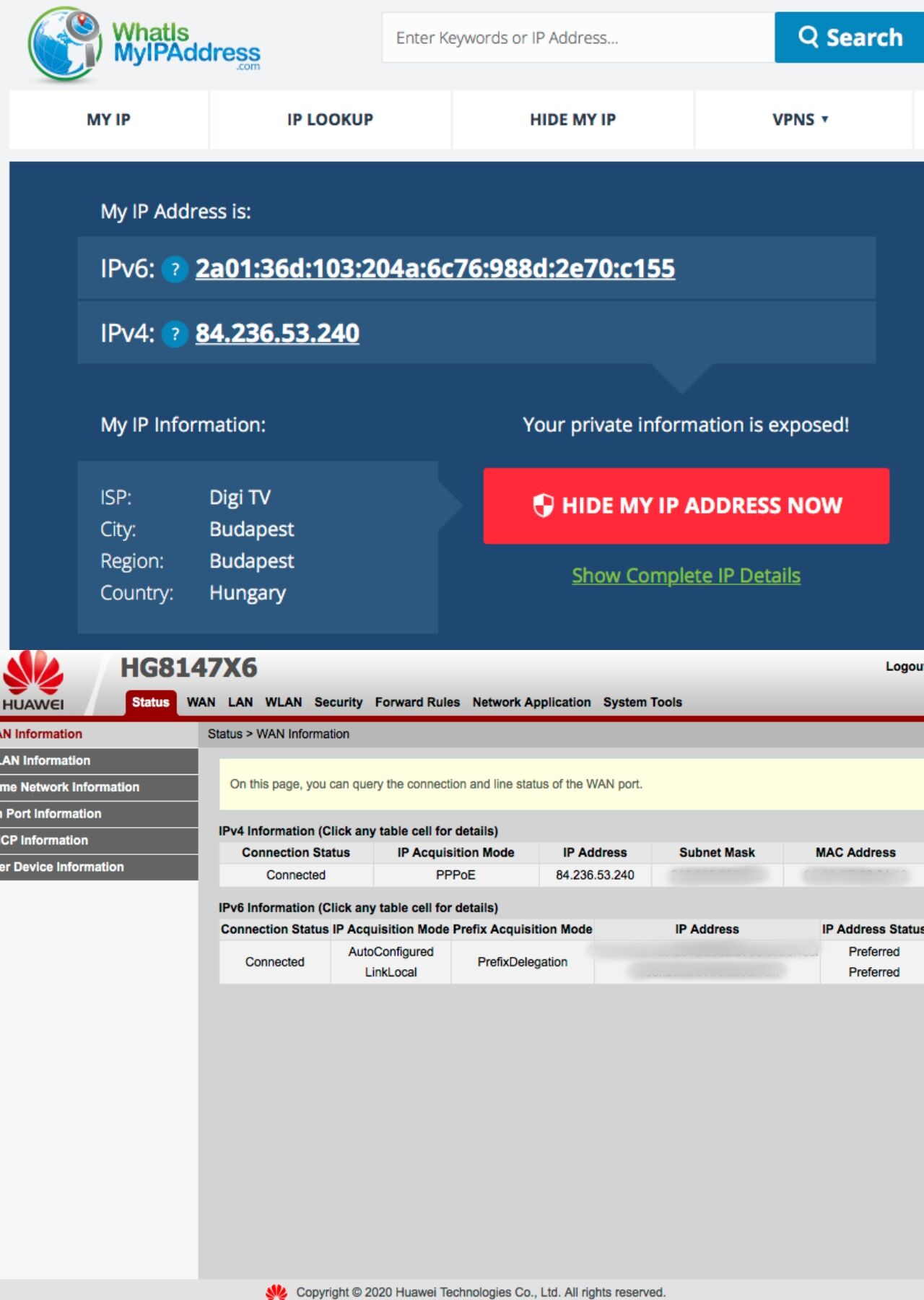Switch to the WLAN tab
Image resolution: width=924 pixels, height=1300 pixels.
(284, 702)
